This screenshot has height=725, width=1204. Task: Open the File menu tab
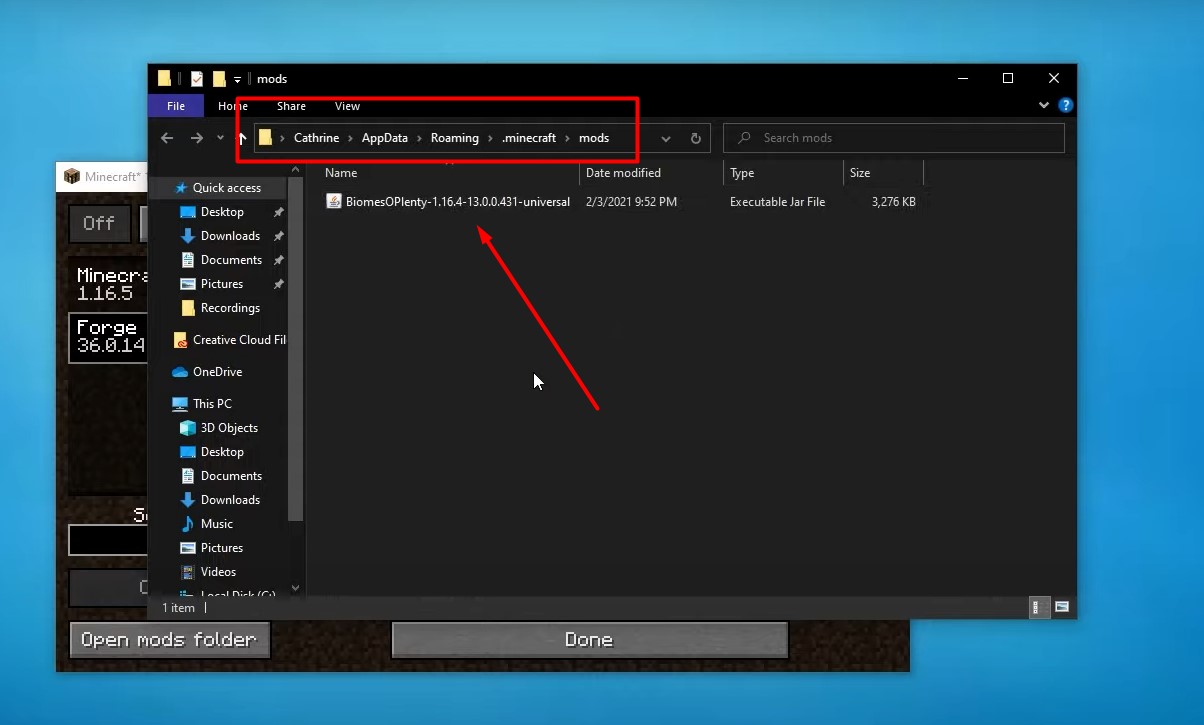pos(176,106)
